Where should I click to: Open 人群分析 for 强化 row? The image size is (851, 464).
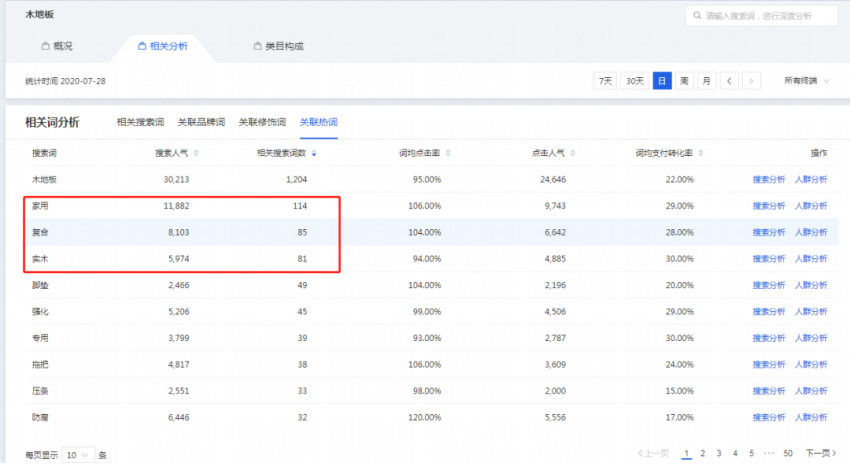point(811,312)
